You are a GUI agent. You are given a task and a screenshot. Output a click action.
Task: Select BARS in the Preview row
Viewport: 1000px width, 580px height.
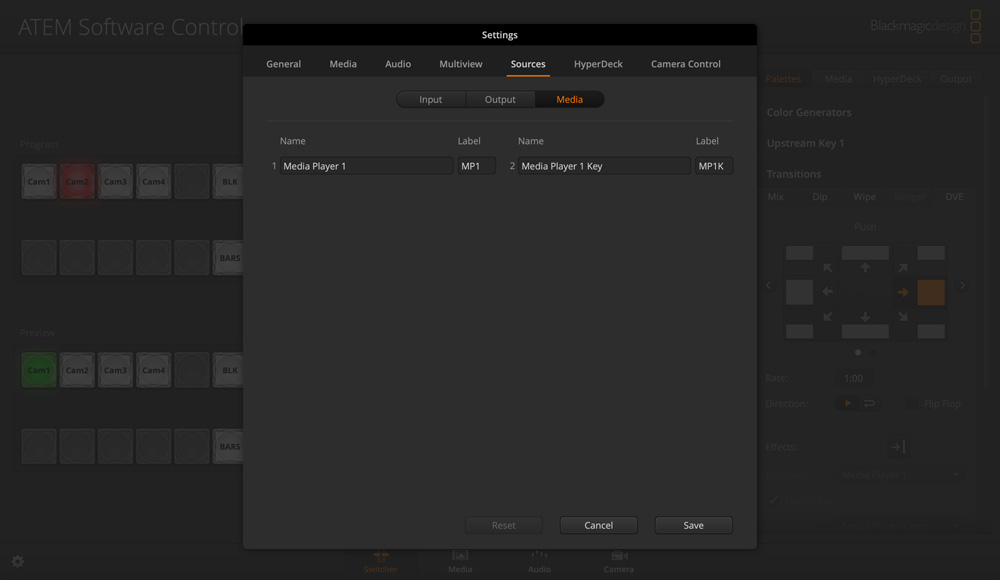(x=228, y=447)
